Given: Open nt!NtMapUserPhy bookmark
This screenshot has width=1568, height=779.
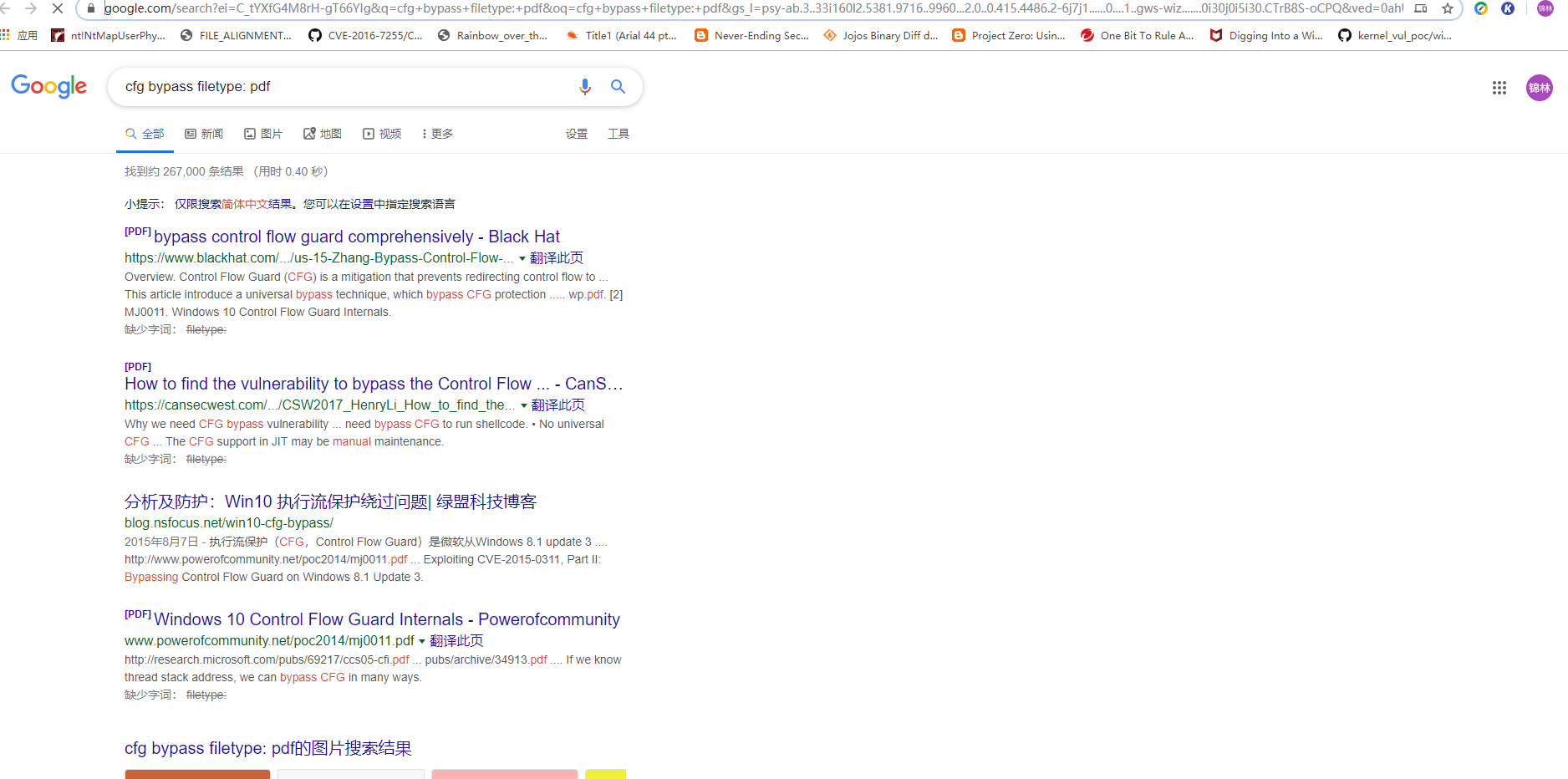Looking at the screenshot, I should point(109,35).
